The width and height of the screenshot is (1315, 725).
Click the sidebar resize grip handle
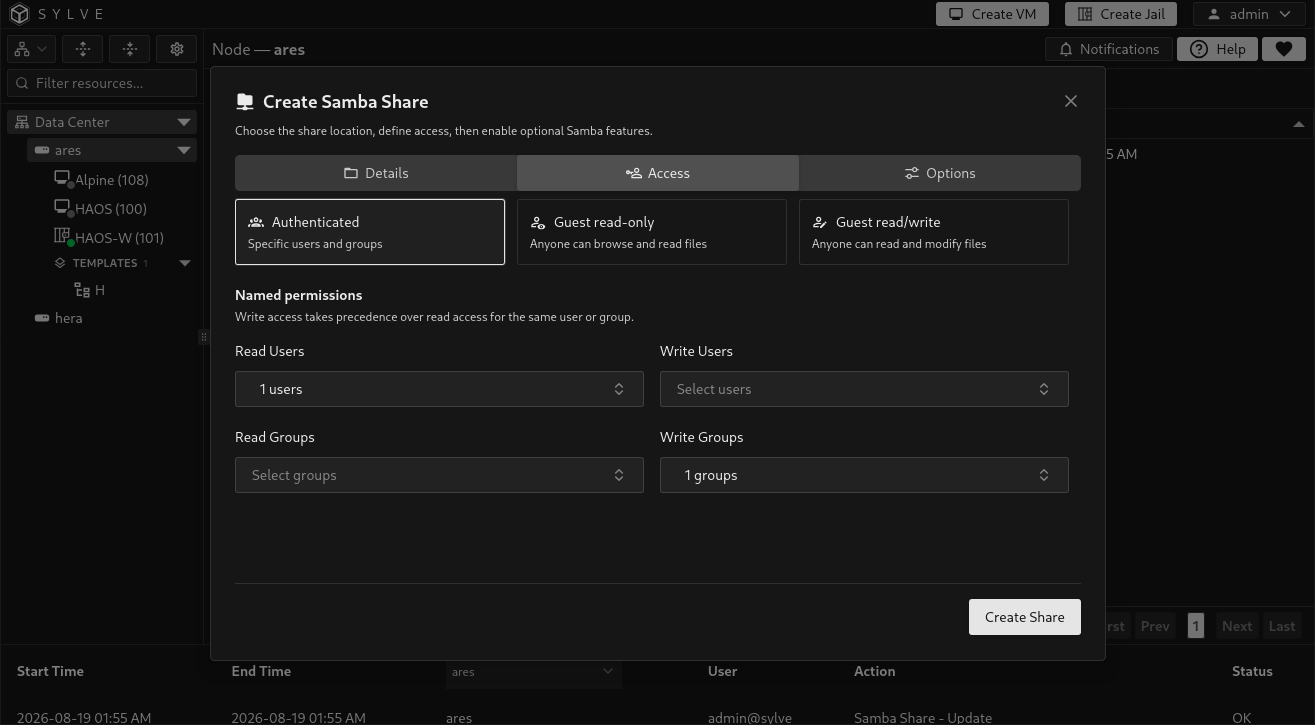pos(204,337)
